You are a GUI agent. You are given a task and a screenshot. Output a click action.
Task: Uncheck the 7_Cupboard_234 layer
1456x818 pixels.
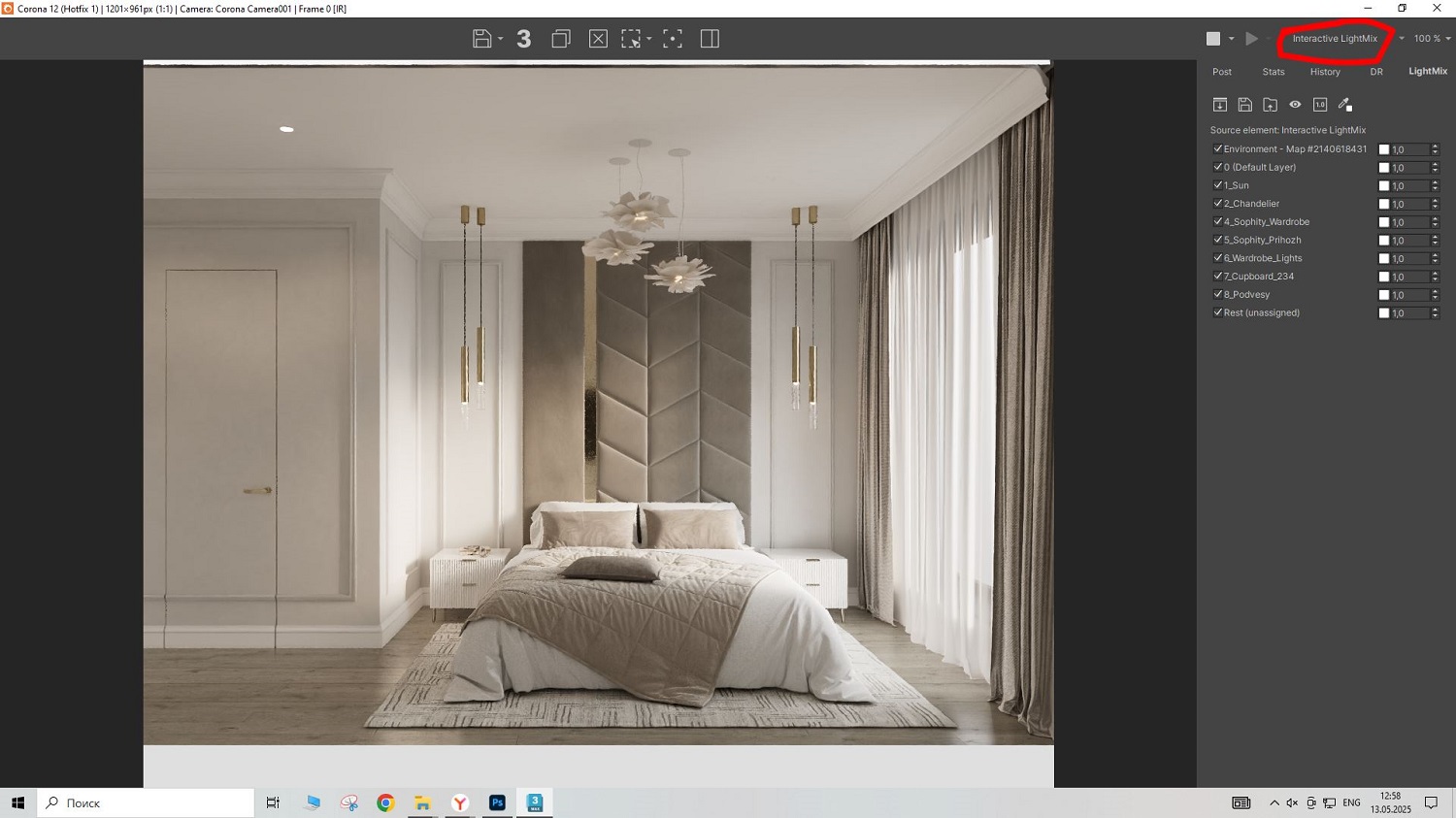(x=1217, y=277)
